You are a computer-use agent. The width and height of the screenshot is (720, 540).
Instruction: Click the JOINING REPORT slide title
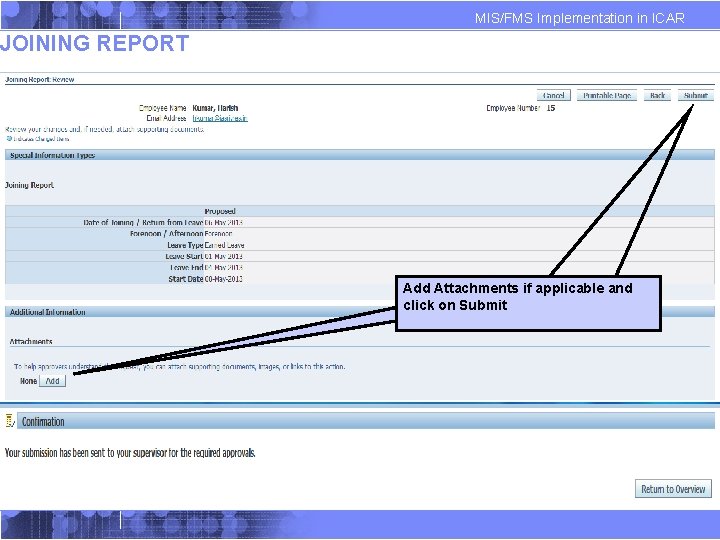pyautogui.click(x=95, y=43)
